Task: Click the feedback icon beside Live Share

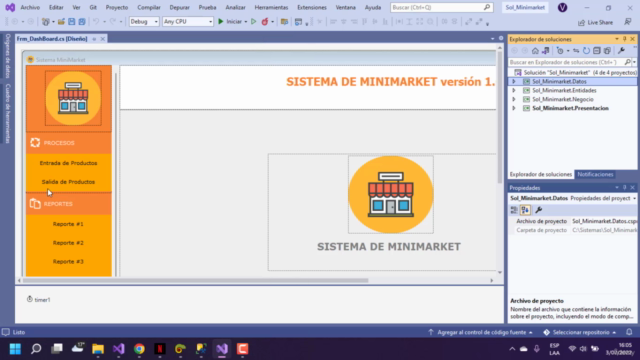Action: [x=628, y=22]
